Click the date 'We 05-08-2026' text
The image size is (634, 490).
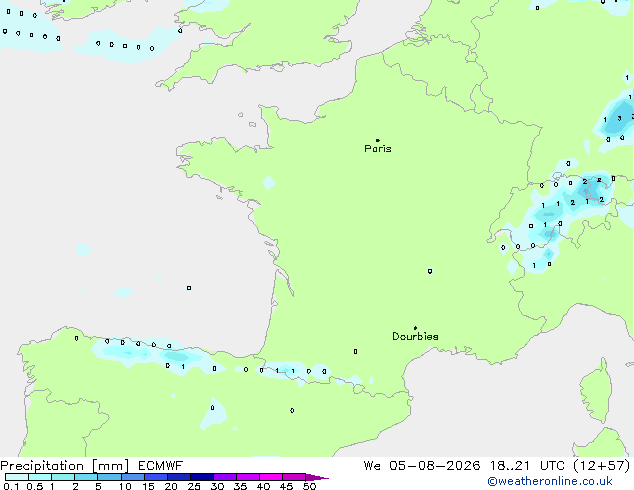[422, 466]
